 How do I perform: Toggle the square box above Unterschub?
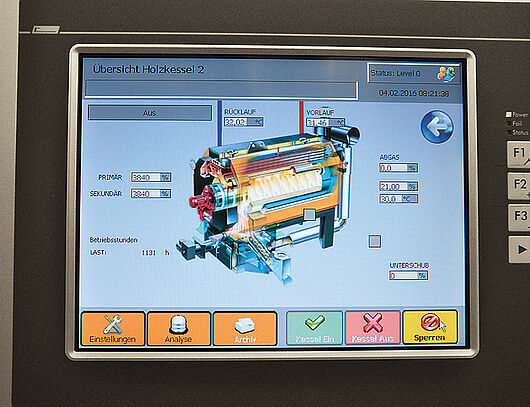pos(374,241)
